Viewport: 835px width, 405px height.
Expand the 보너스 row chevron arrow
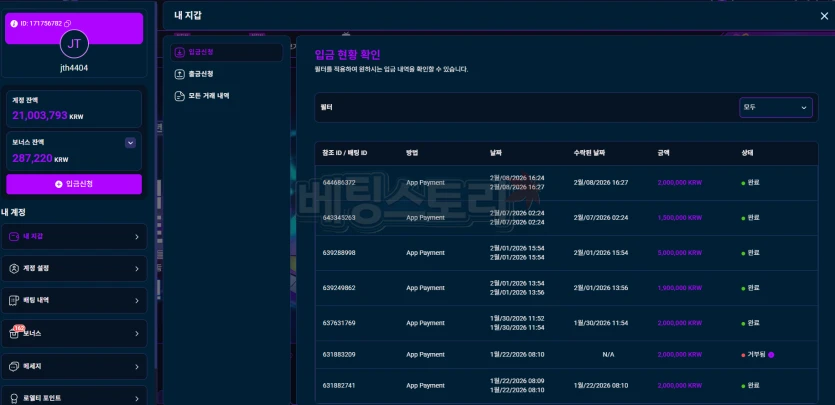tap(137, 334)
